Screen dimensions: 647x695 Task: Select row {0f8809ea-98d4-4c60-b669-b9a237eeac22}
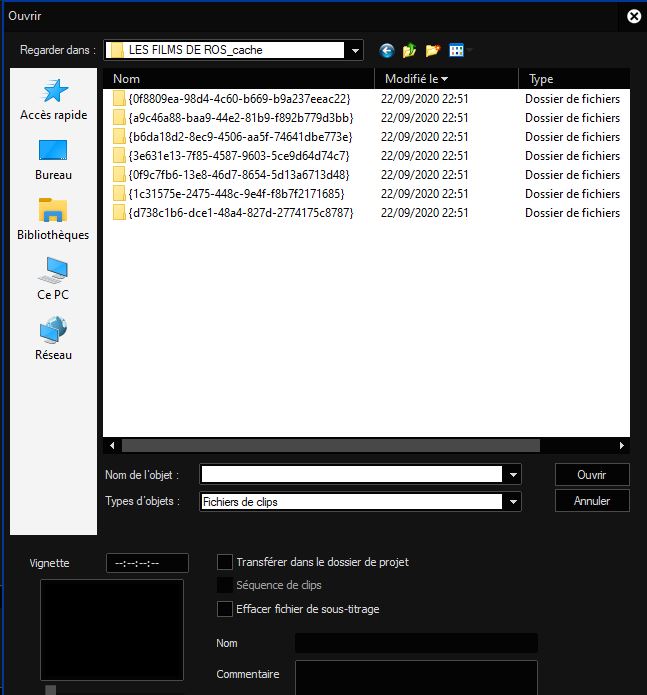366,98
